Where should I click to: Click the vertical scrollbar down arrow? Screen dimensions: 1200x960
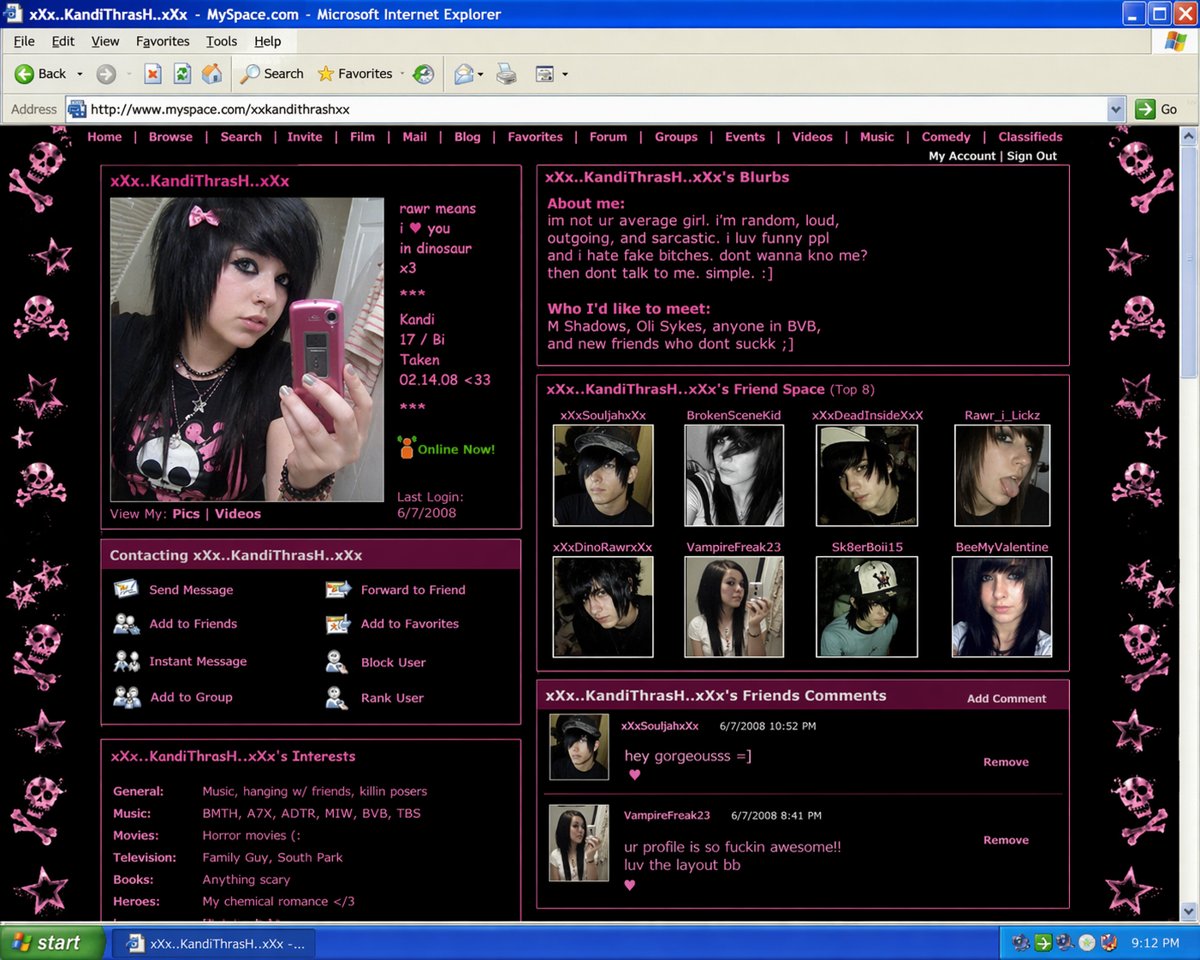[x=1190, y=912]
